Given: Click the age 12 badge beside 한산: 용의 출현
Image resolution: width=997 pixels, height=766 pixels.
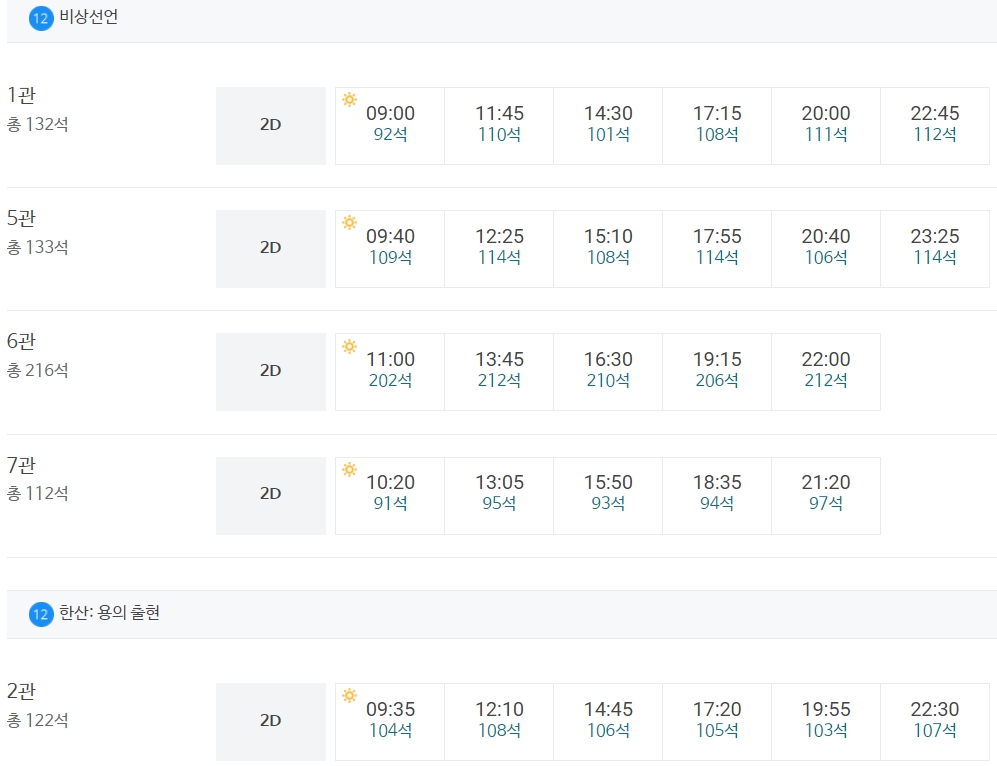Looking at the screenshot, I should (41, 614).
